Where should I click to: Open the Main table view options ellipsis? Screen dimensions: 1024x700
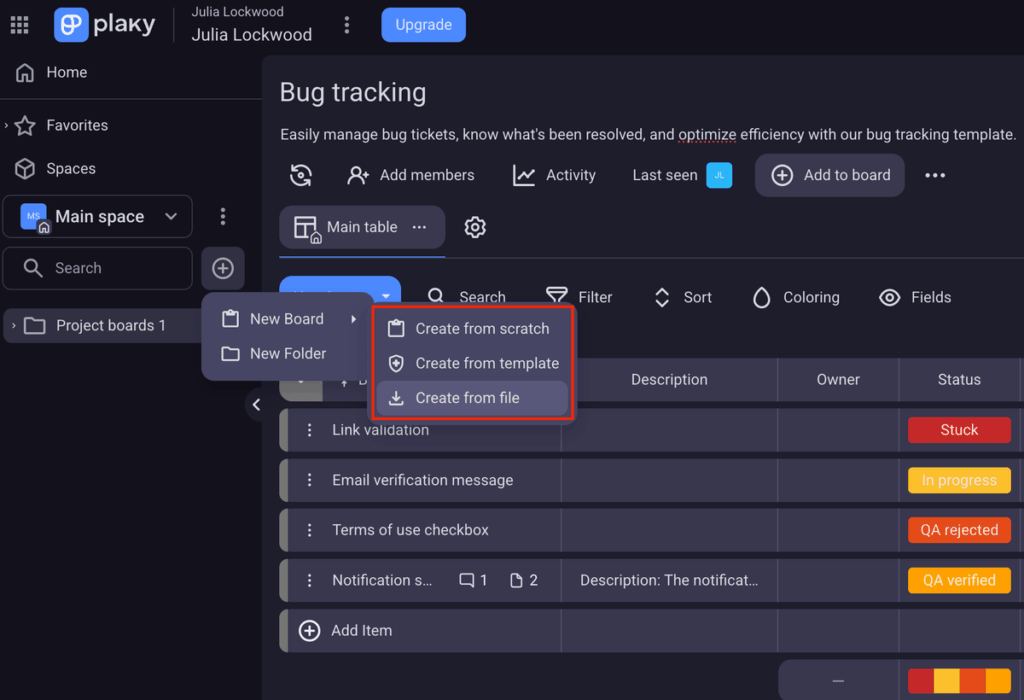point(420,227)
